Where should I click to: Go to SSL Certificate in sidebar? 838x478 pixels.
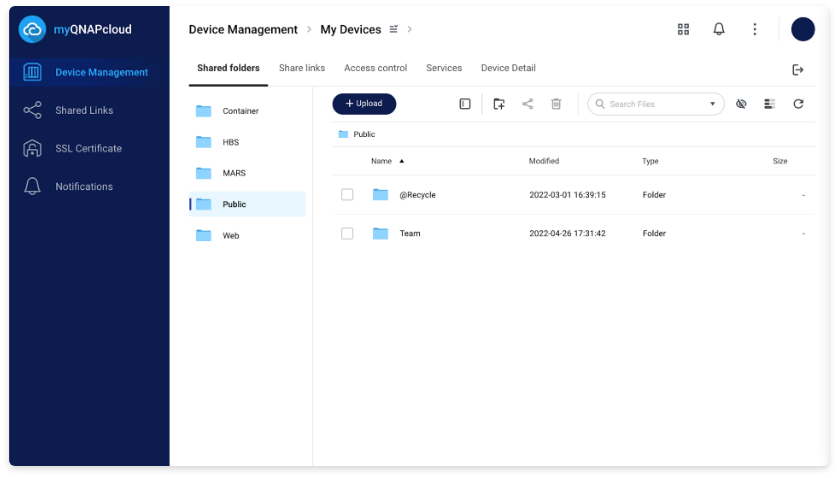click(88, 148)
